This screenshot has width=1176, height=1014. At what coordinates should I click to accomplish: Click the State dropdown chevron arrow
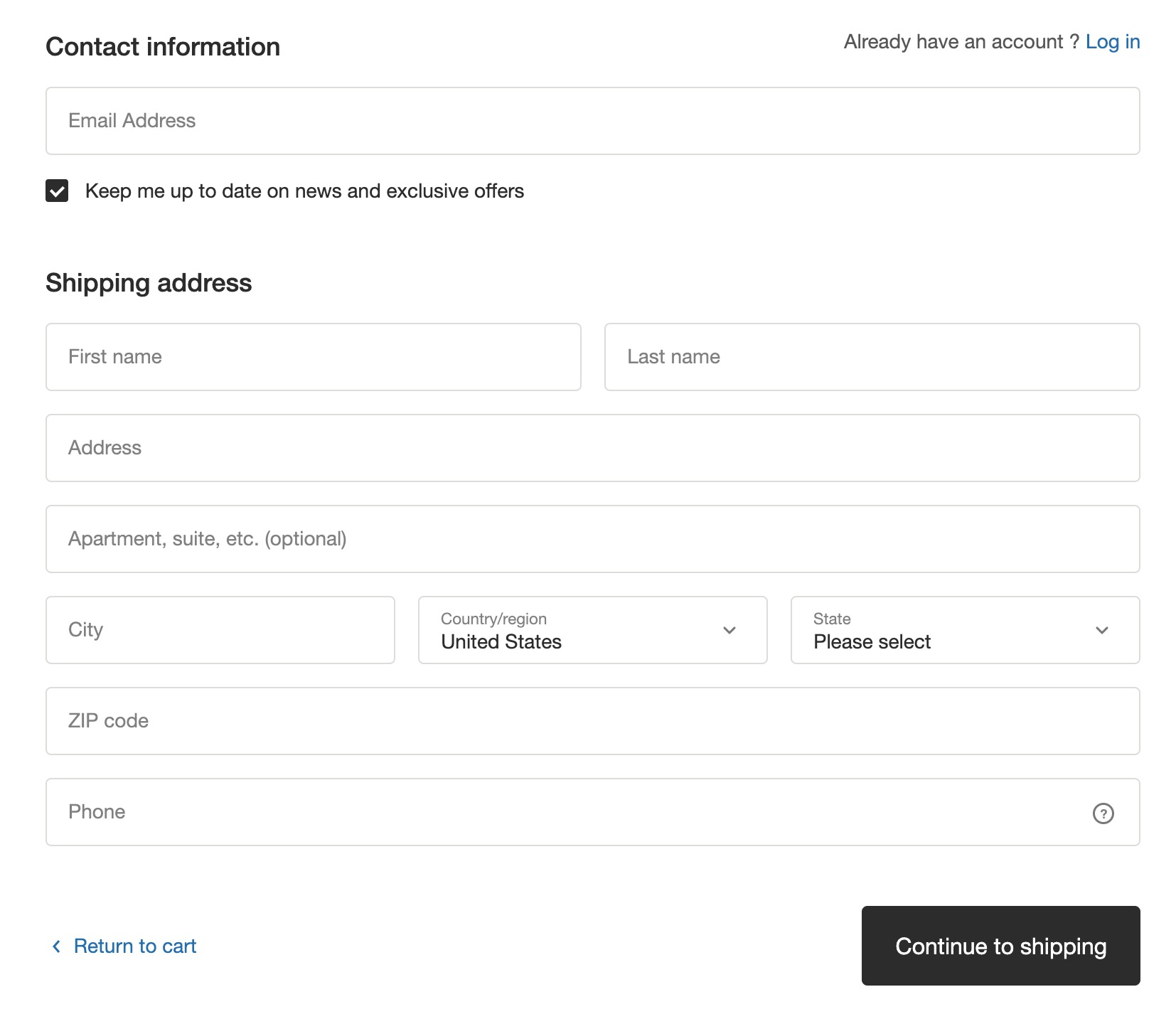(x=1101, y=630)
